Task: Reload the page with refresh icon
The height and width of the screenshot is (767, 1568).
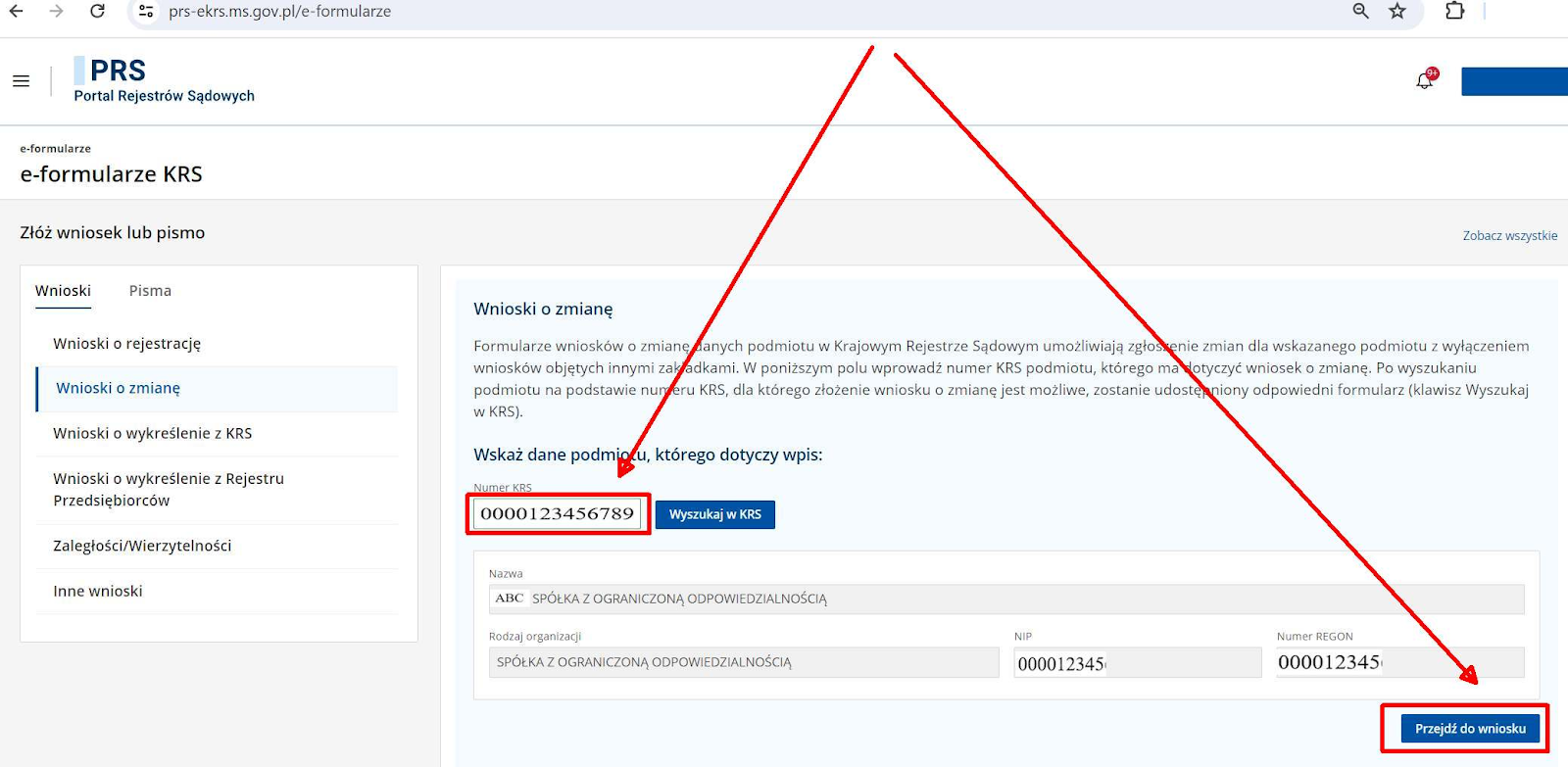Action: pos(97,12)
